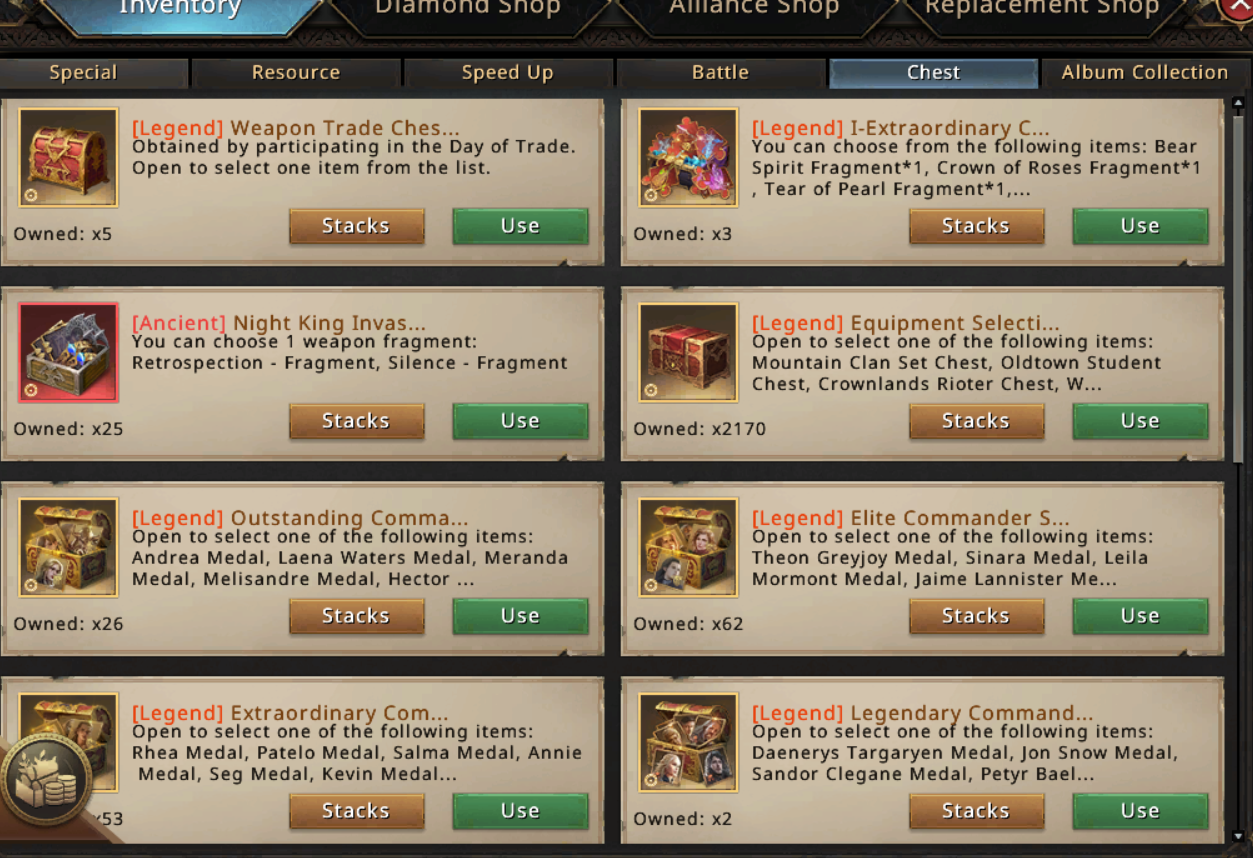Open the Album Collection tab
This screenshot has height=858, width=1253.
1144,73
